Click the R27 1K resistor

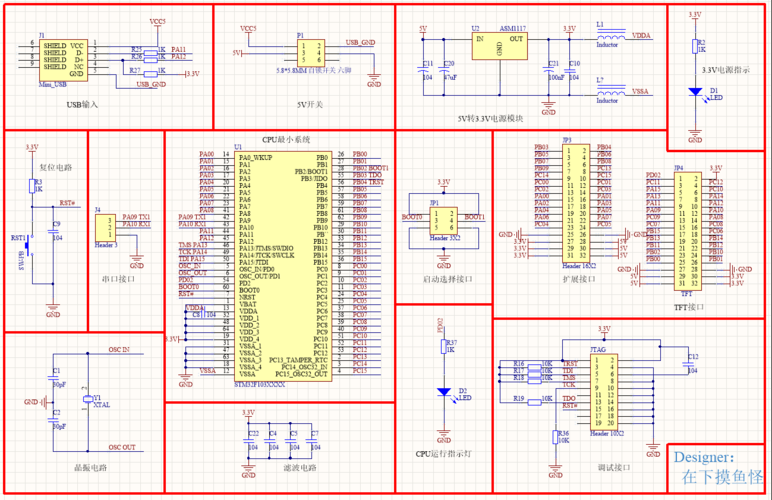(x=151, y=74)
